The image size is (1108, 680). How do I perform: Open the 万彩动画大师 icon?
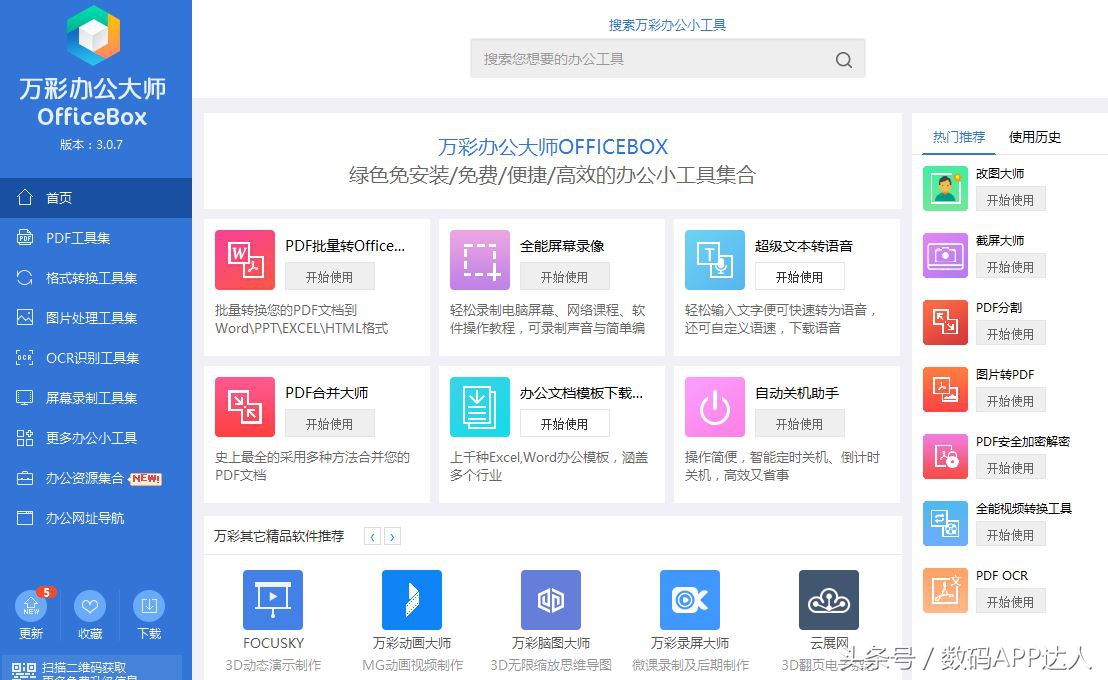412,600
